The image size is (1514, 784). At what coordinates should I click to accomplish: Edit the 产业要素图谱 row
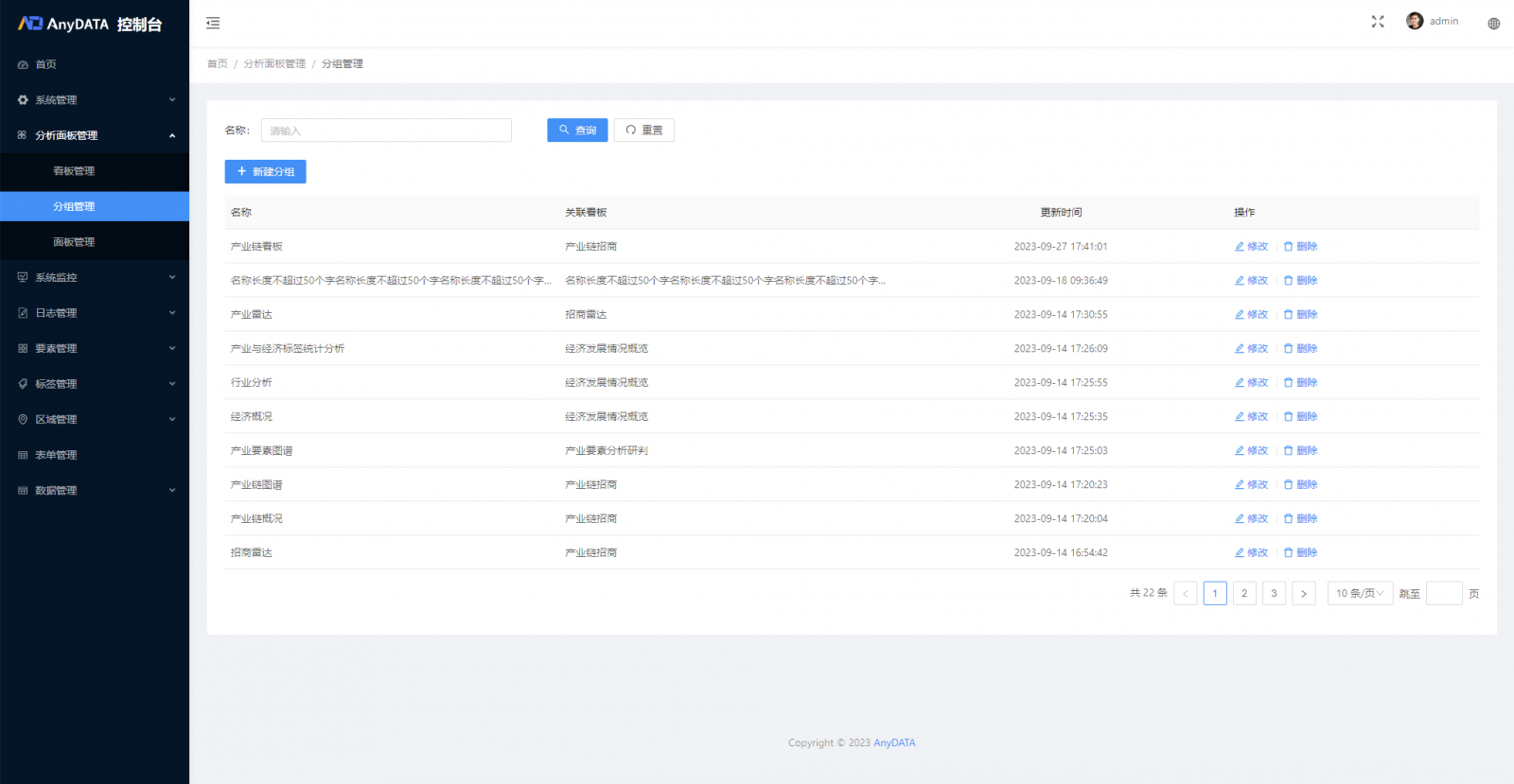point(1251,450)
